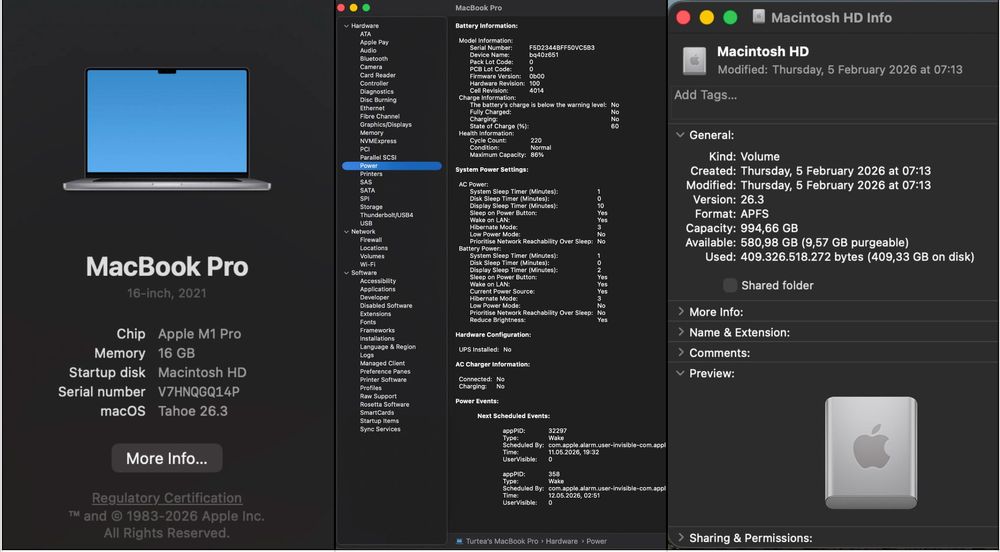Screen dimensions: 1000x552
Task: Select Disc Burning in the sidebar
Action: (x=378, y=100)
